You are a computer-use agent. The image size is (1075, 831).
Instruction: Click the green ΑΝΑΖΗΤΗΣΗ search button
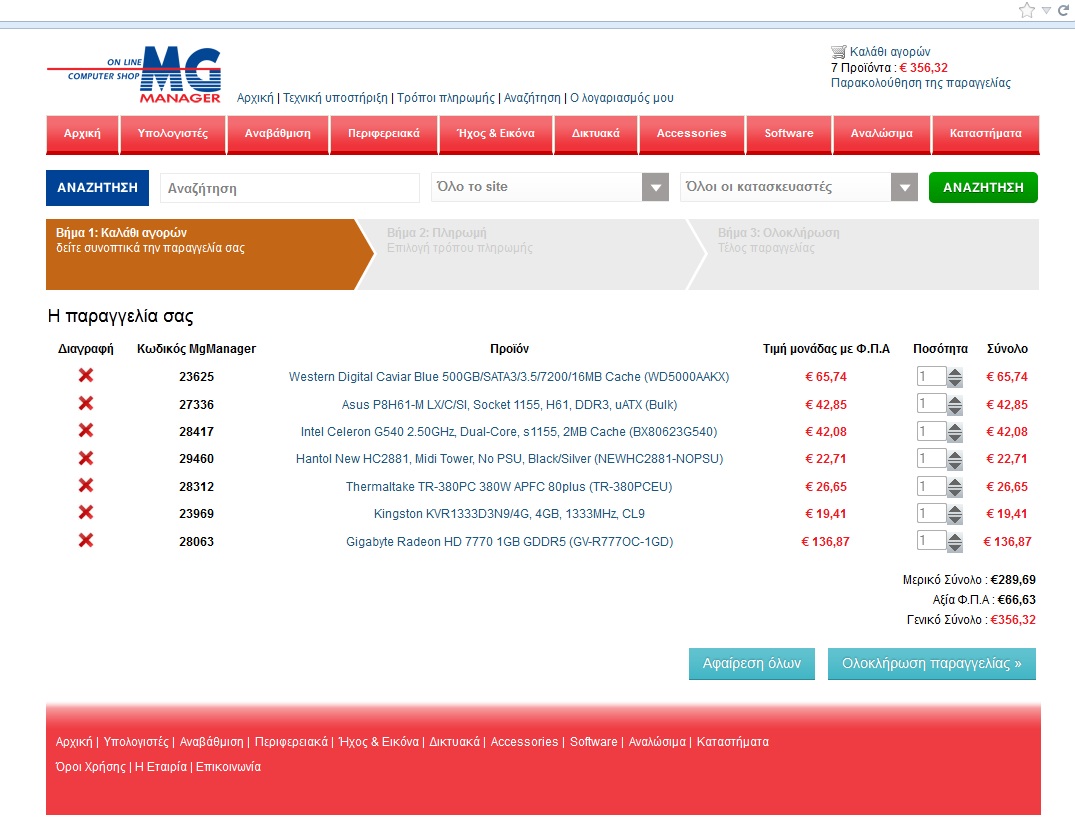(x=983, y=187)
